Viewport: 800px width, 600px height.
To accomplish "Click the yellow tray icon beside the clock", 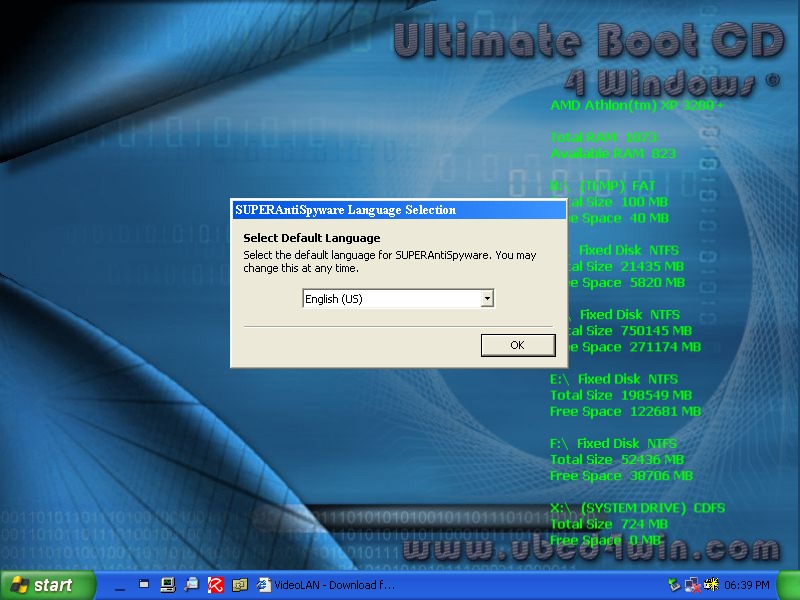I will pos(714,584).
